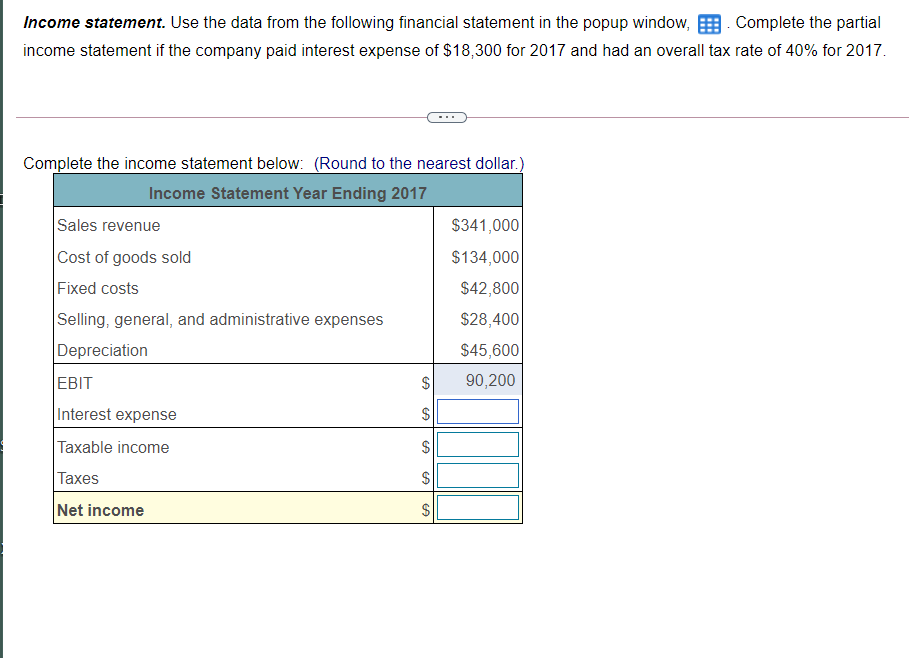The image size is (909, 658).
Task: Click the blue spreadsheet icon in the question
Action: coord(710,23)
